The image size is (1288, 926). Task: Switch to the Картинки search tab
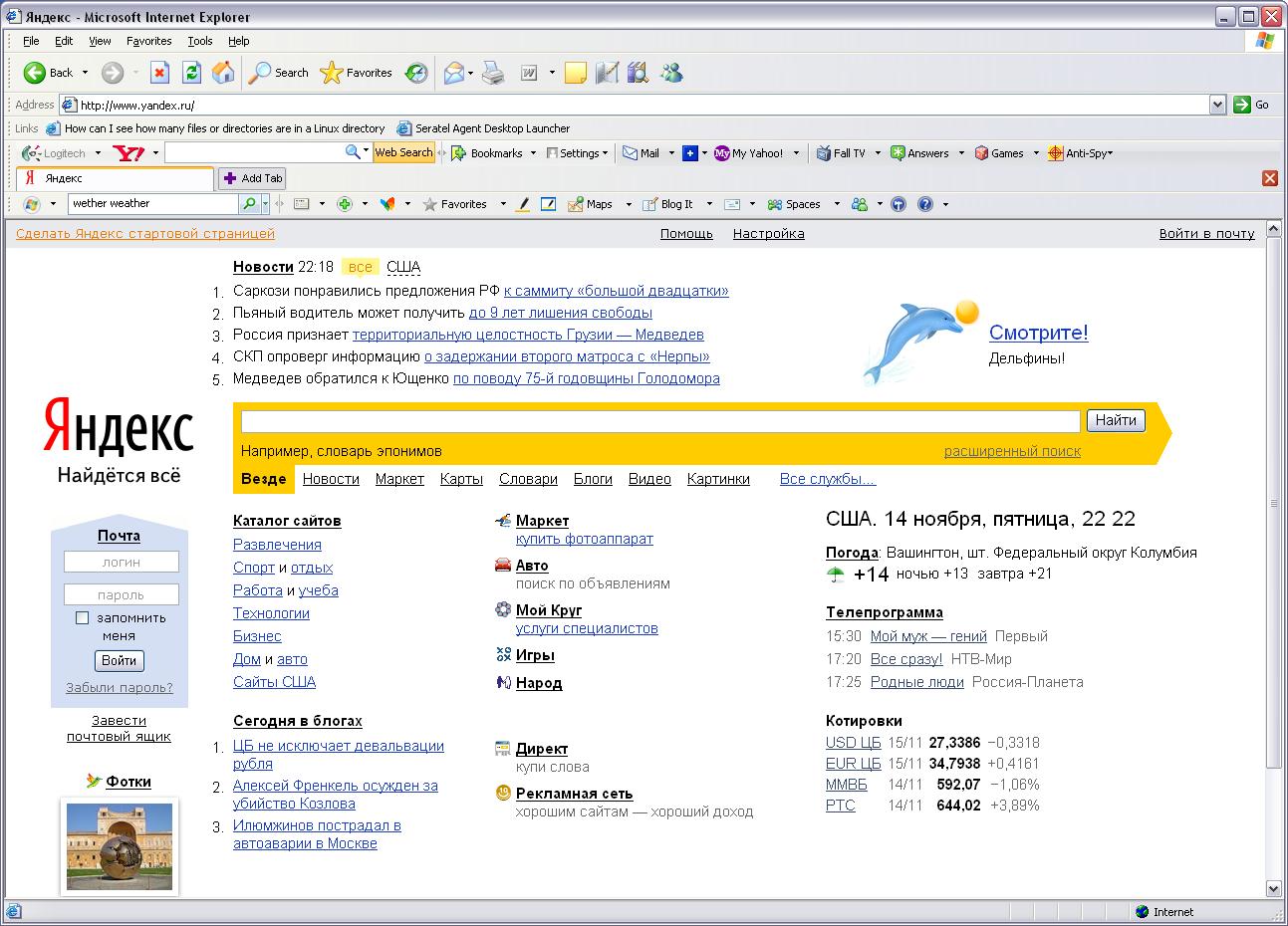tap(718, 479)
